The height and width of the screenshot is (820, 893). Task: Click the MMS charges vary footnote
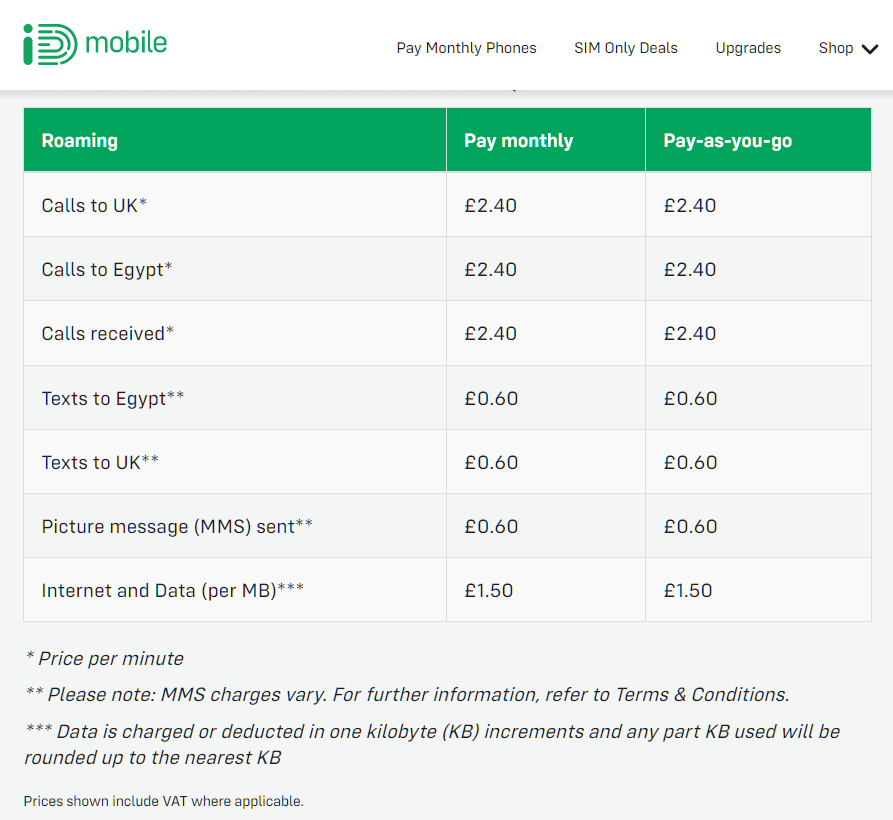coord(407,695)
